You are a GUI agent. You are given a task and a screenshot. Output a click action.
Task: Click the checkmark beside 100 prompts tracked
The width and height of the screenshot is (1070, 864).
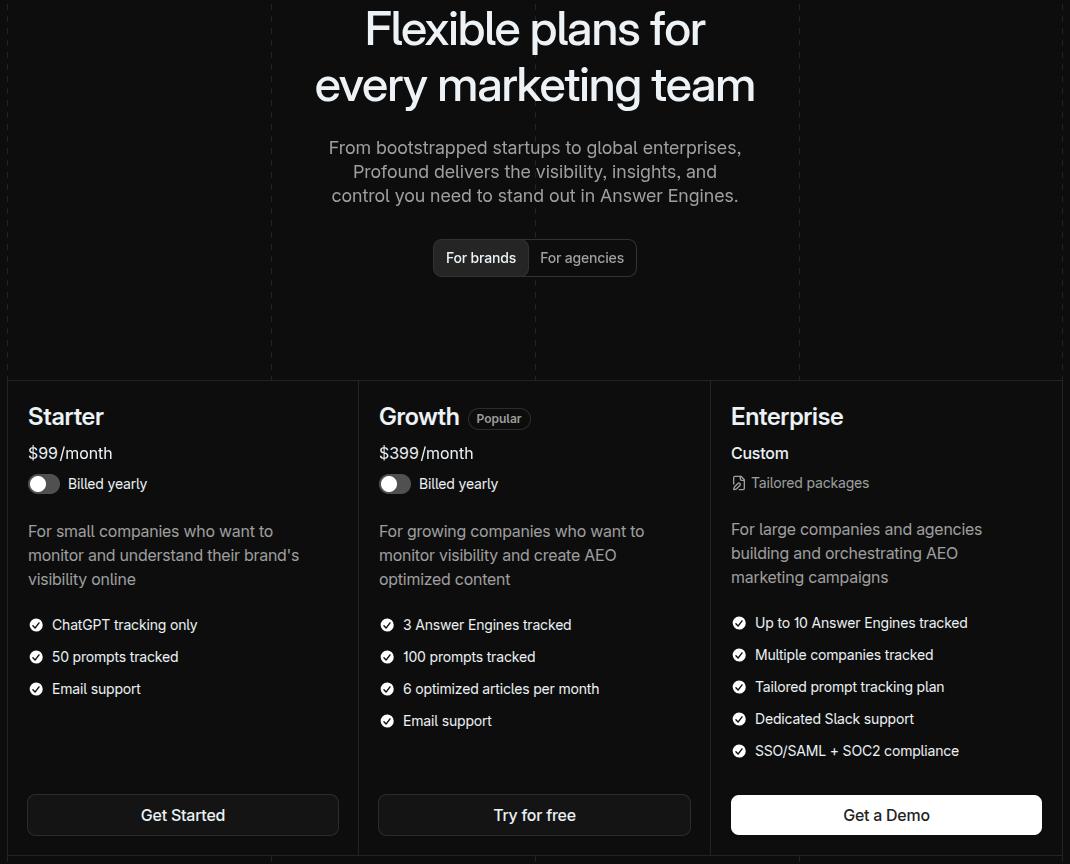tap(387, 657)
